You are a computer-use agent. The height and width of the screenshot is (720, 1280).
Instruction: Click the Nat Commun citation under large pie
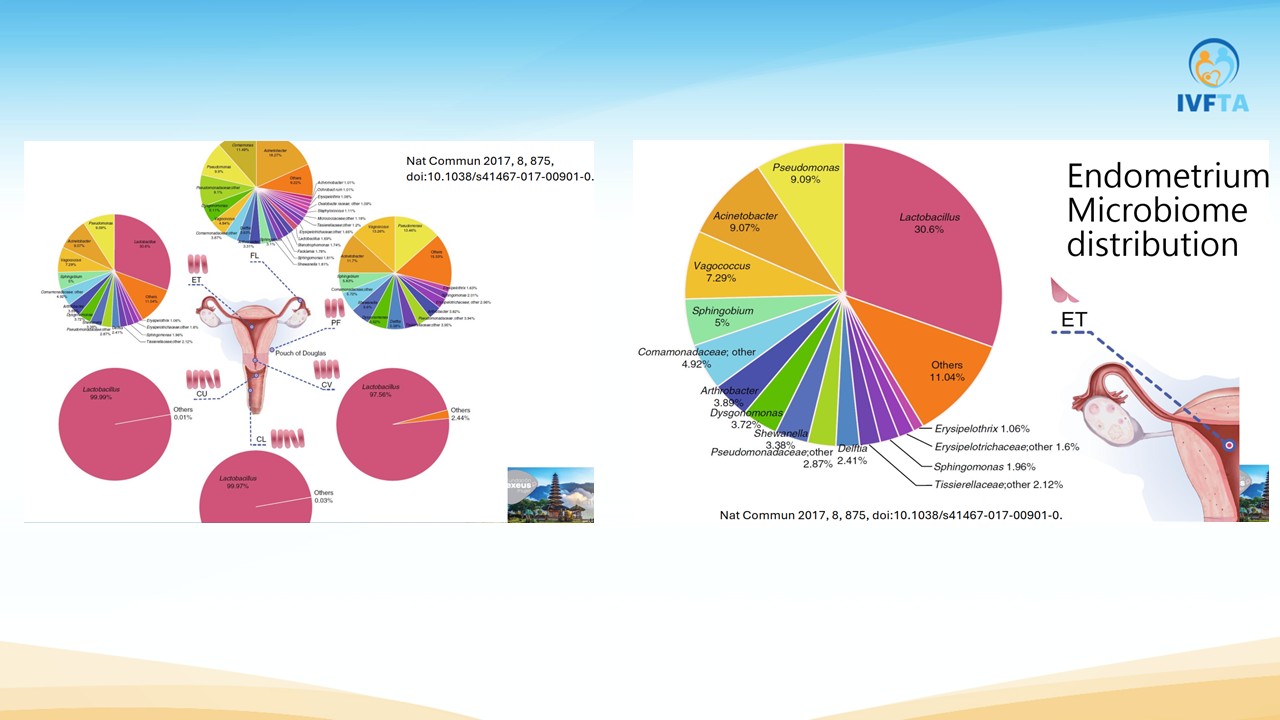pyautogui.click(x=891, y=515)
